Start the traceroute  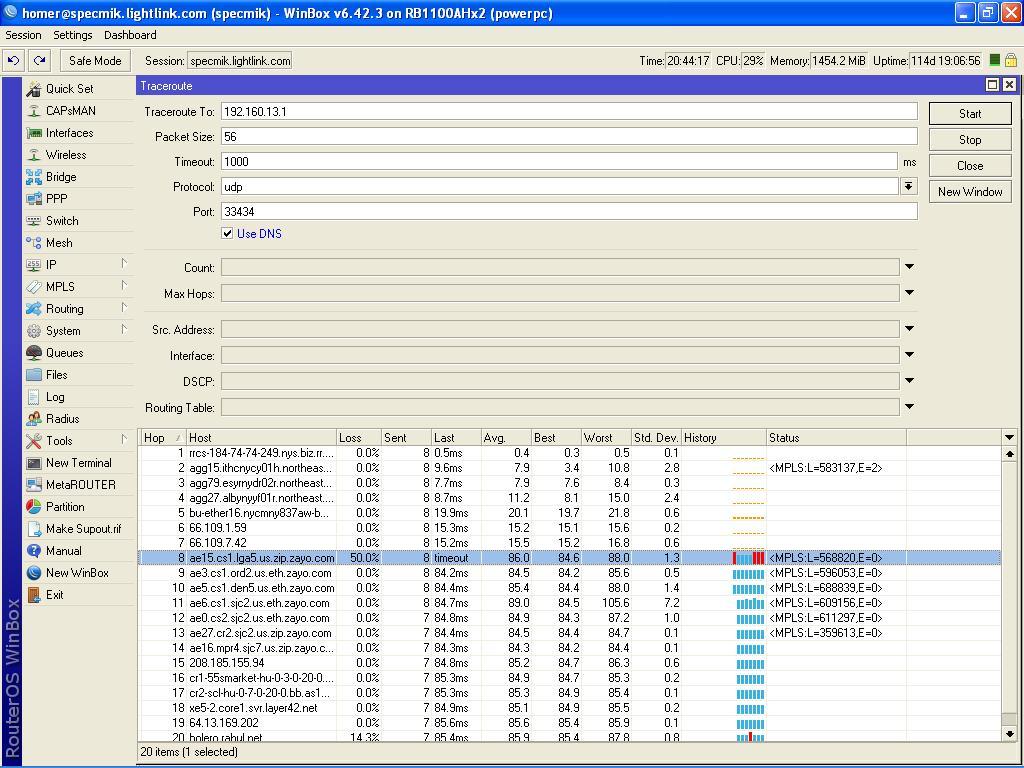pyautogui.click(x=969, y=113)
